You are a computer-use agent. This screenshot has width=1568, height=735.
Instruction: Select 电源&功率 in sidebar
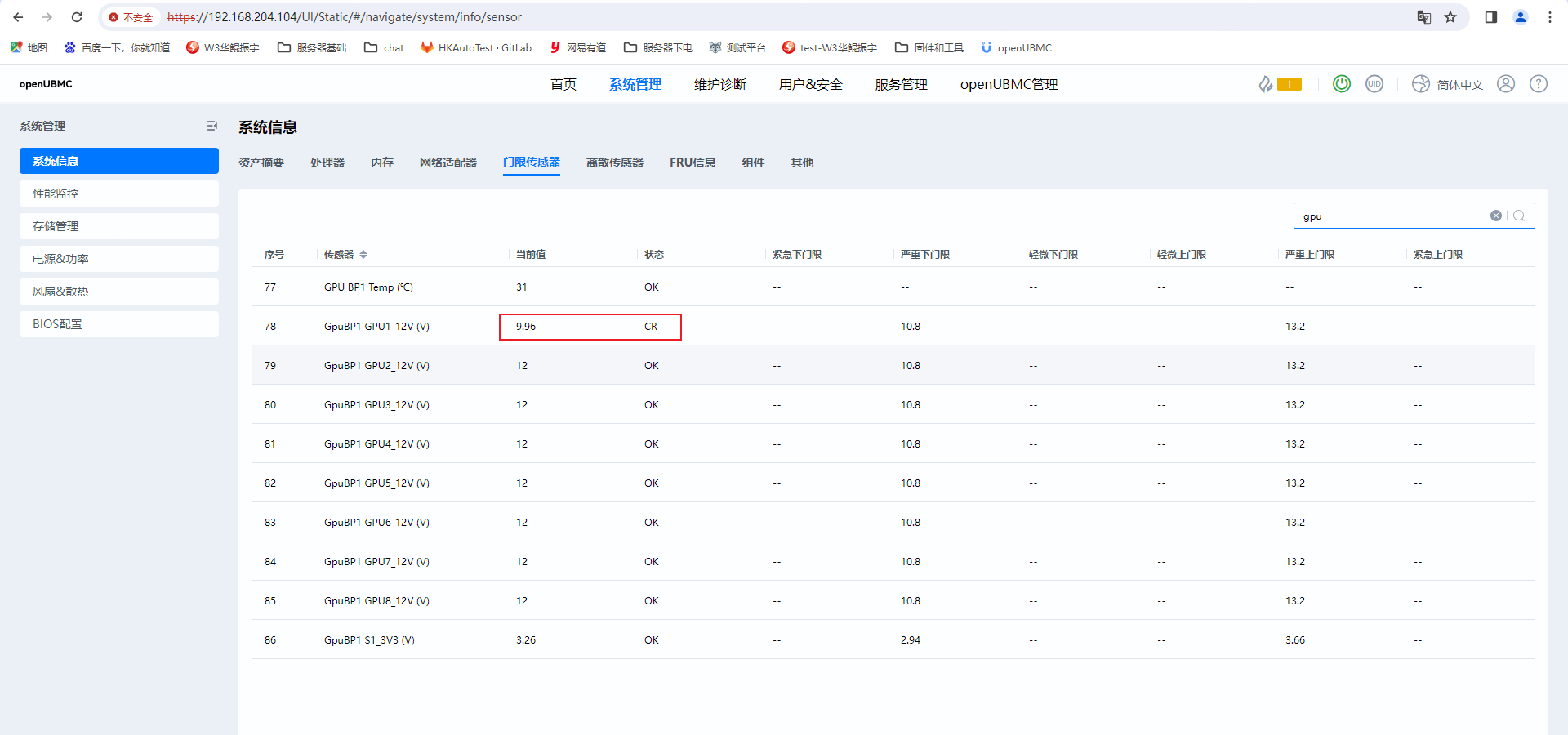[x=119, y=259]
